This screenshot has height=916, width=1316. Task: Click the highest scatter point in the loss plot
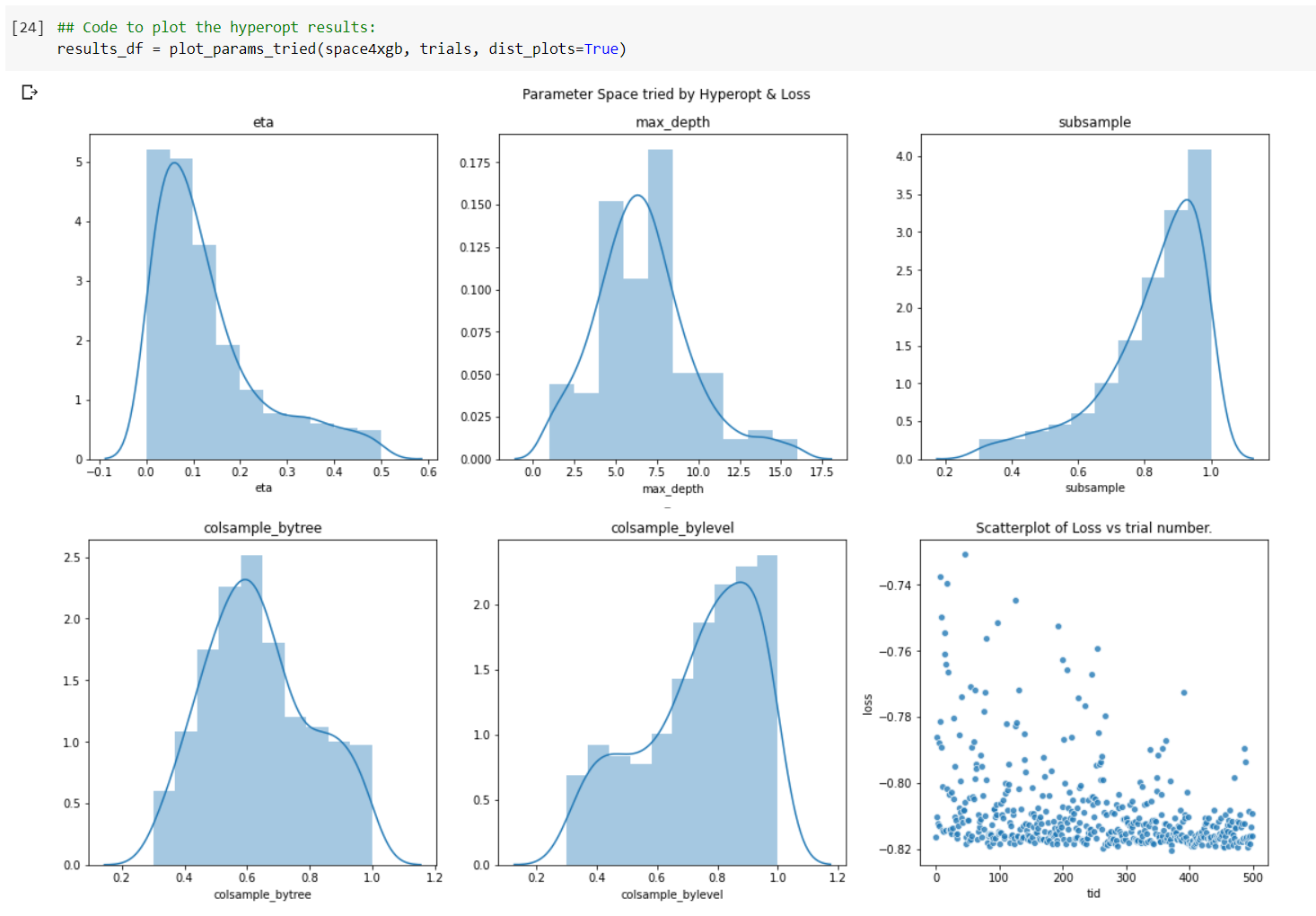965,555
